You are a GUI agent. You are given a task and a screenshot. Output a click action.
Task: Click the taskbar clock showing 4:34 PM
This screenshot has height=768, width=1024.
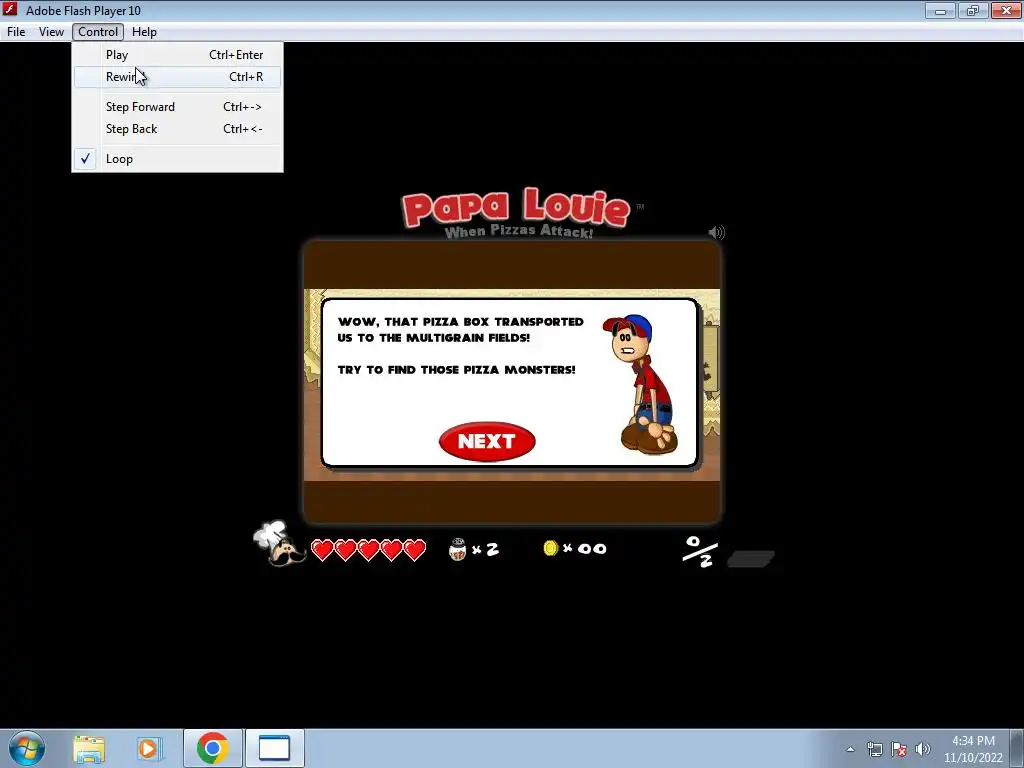coord(973,749)
